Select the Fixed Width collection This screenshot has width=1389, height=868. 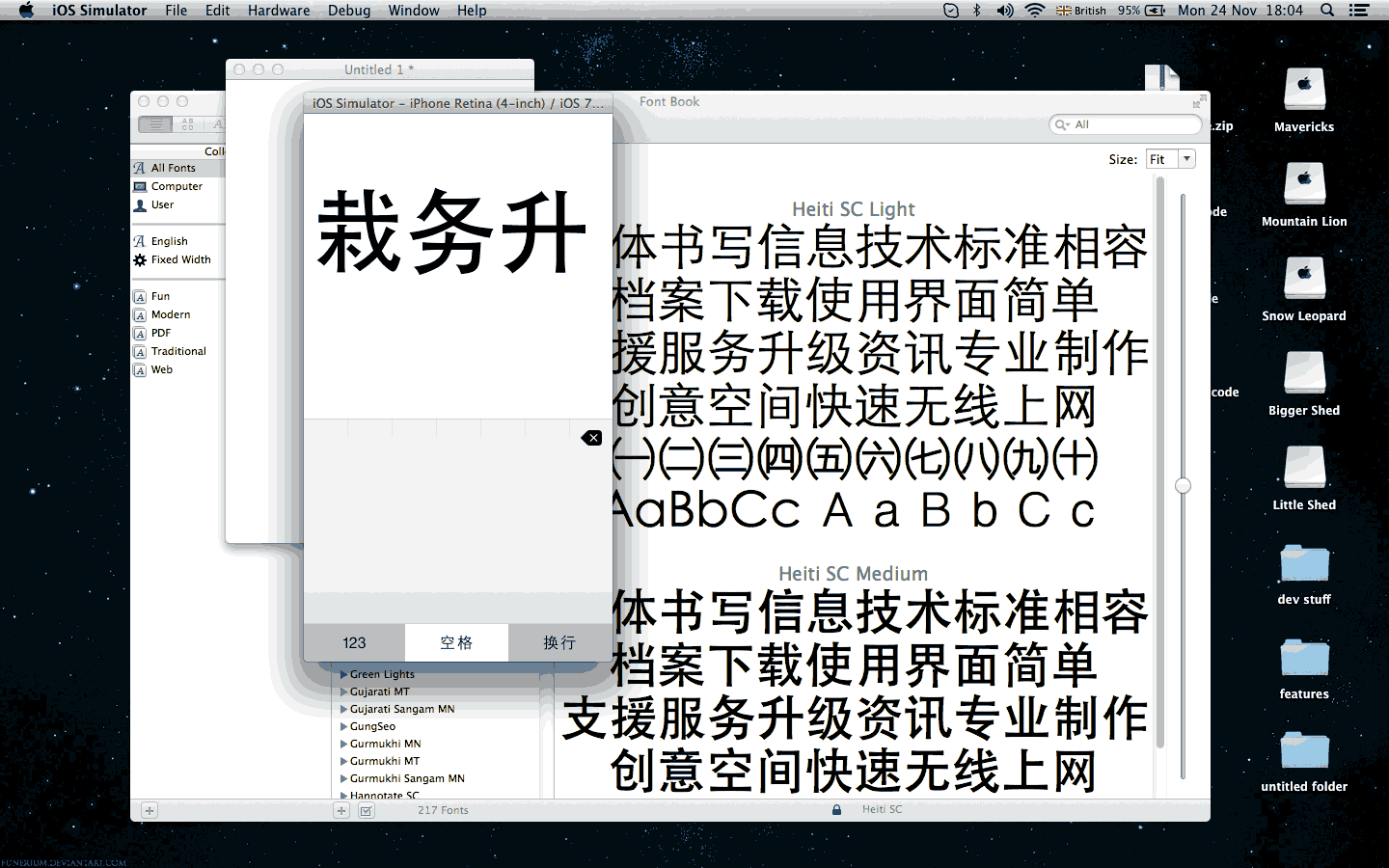[x=177, y=259]
